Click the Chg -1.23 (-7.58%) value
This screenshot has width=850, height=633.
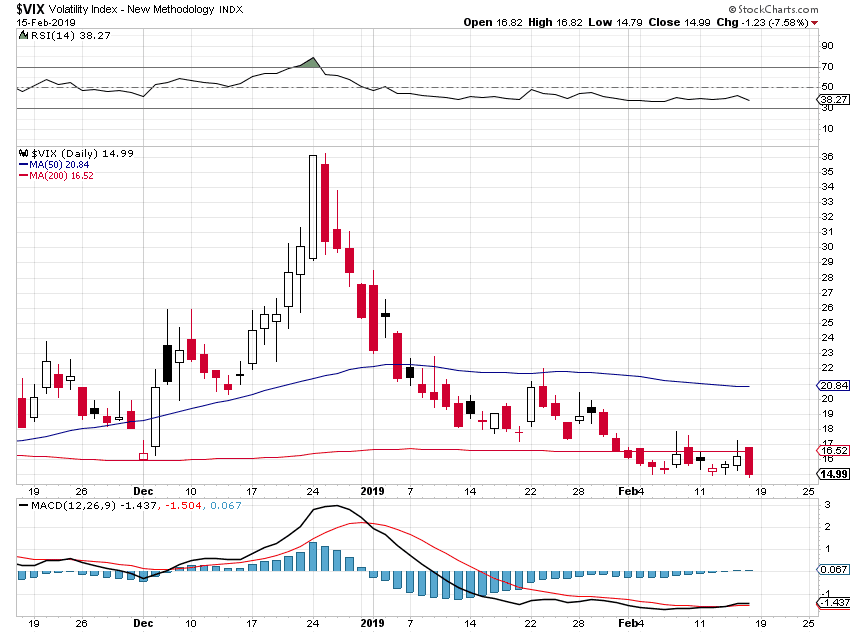click(x=762, y=22)
